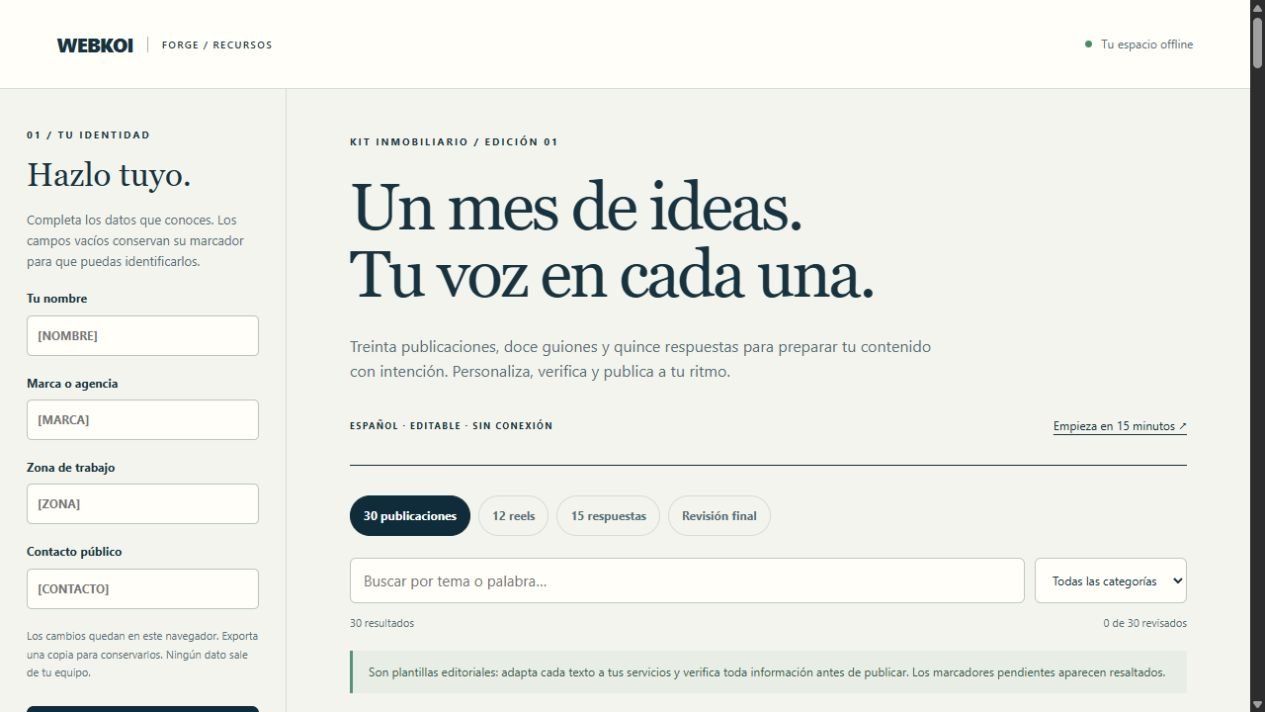Click the green offline status dot
This screenshot has height=712, width=1265.
coord(1088,44)
